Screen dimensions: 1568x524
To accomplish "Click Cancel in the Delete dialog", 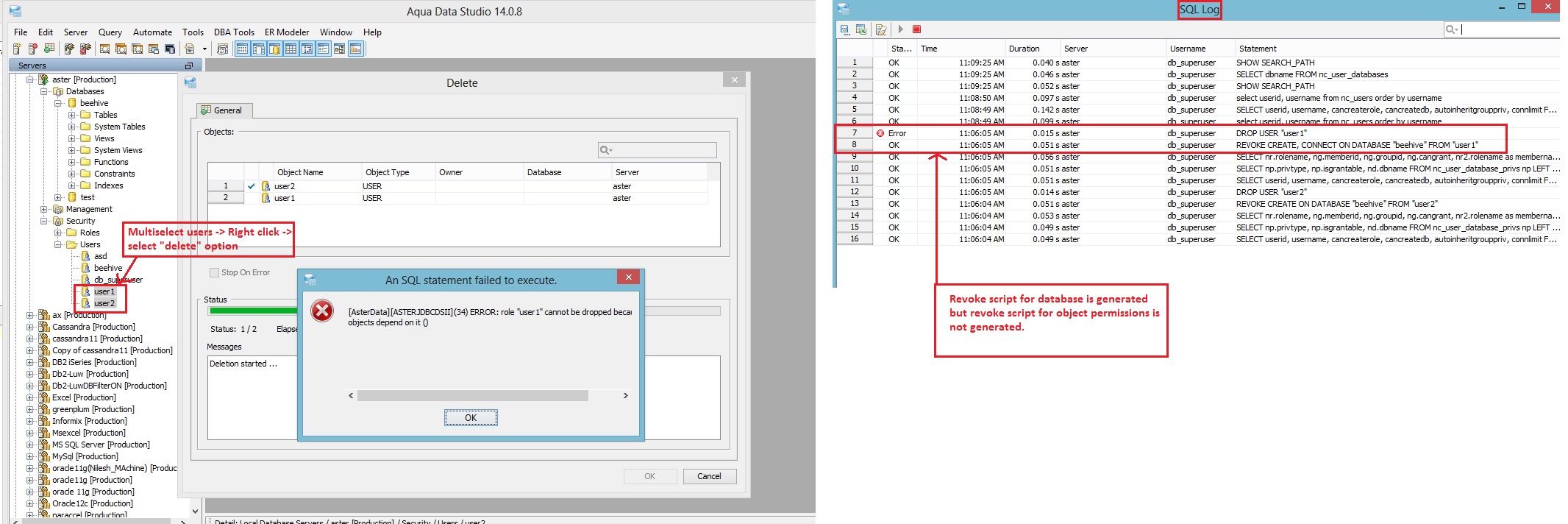I will (x=709, y=476).
